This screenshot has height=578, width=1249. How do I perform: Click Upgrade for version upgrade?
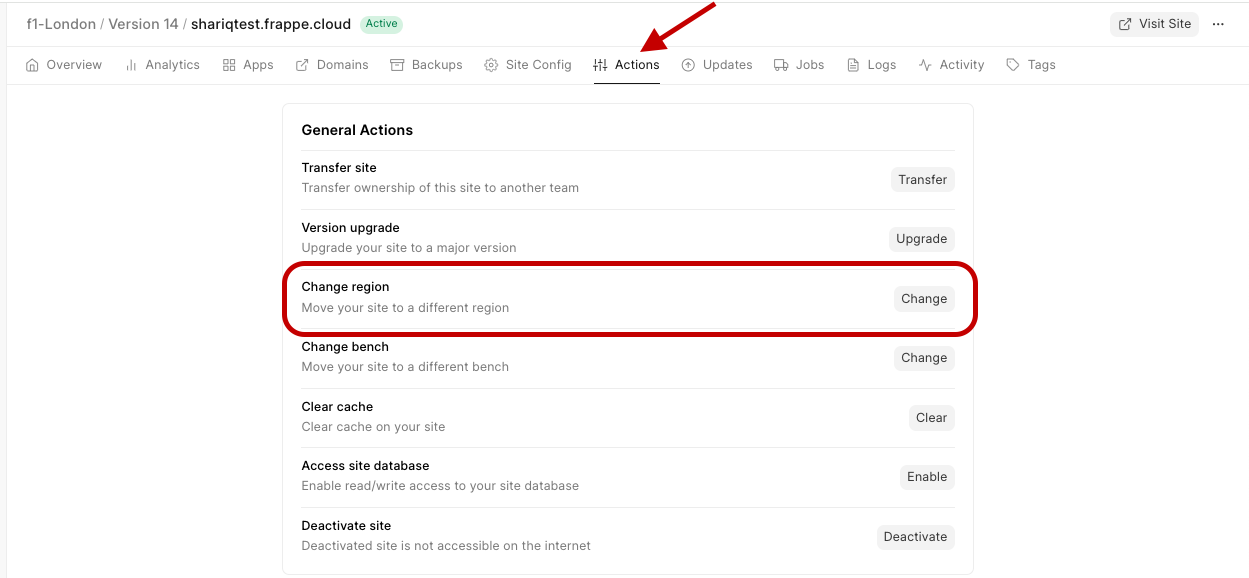[x=921, y=239]
